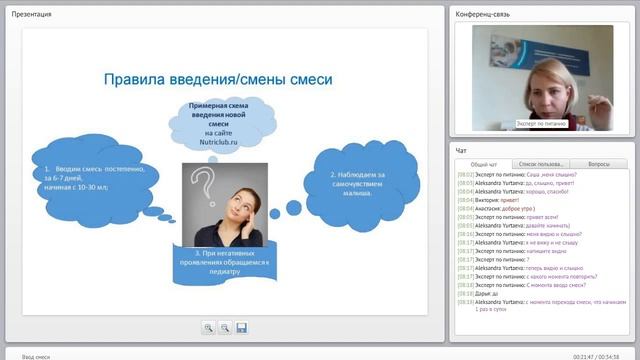Viewport: 640px width, 360px height.
Task: Click the Nutriclub.ru cloud text
Action: (218, 142)
